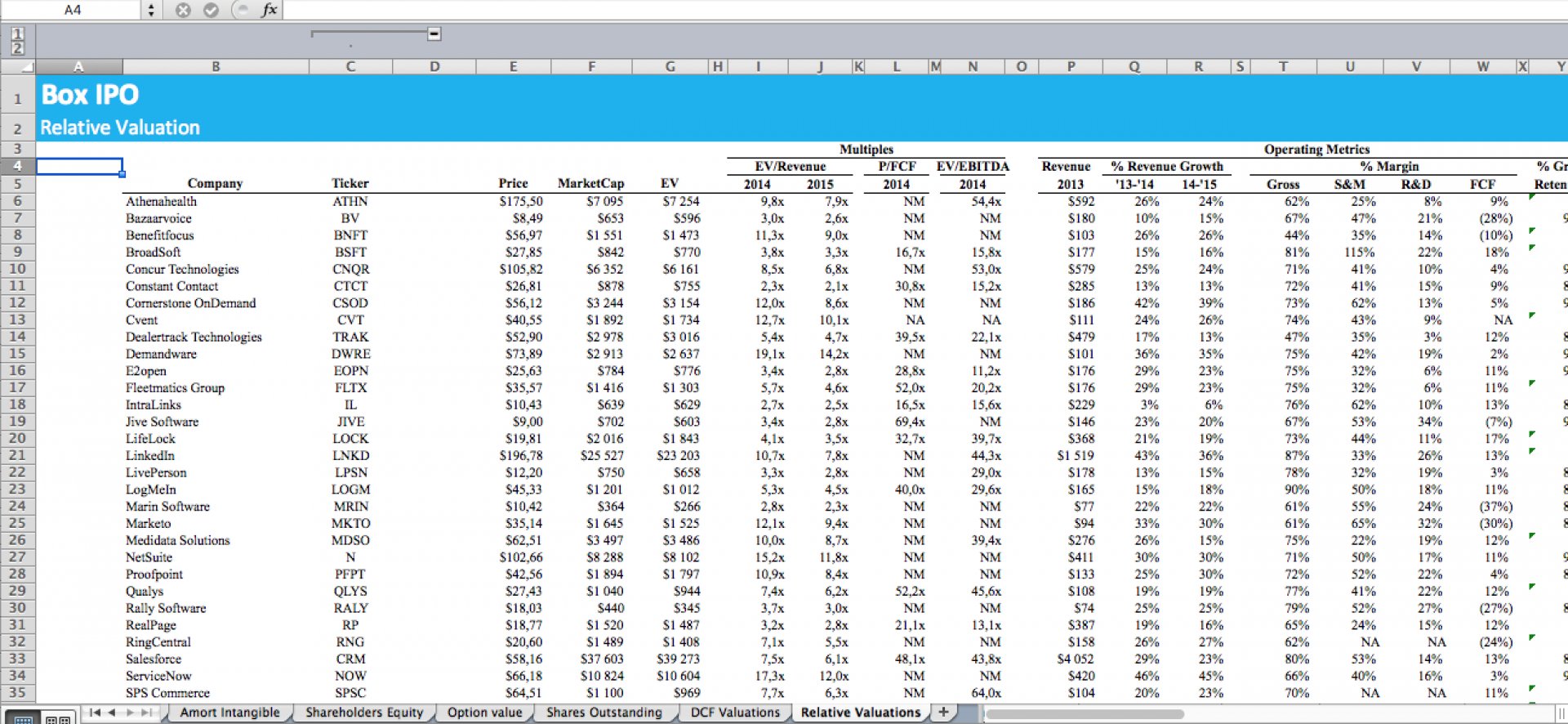Click the horizontal scrollbar thumb
Screen dimensions: 1568x724
click(1085, 714)
